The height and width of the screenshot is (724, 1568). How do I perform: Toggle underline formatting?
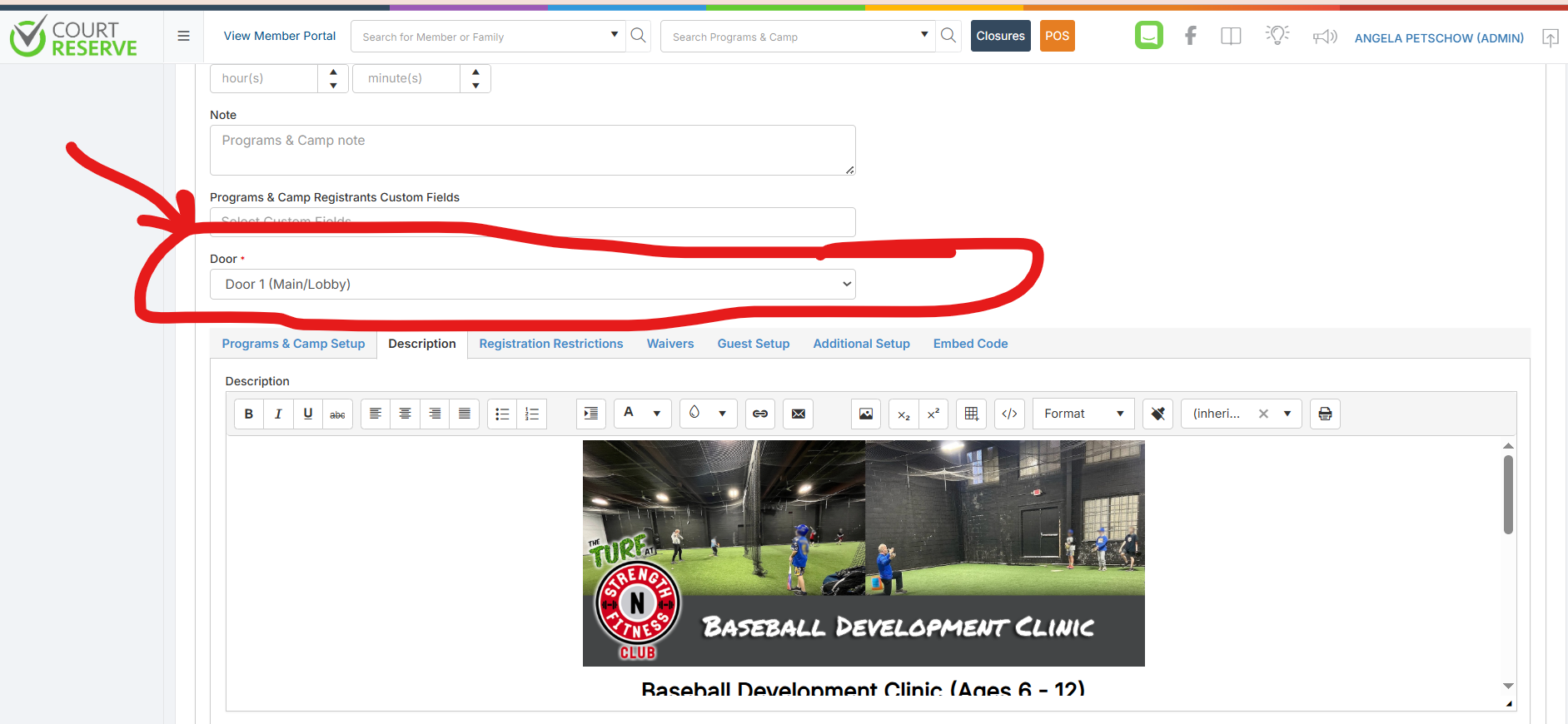[x=308, y=414]
